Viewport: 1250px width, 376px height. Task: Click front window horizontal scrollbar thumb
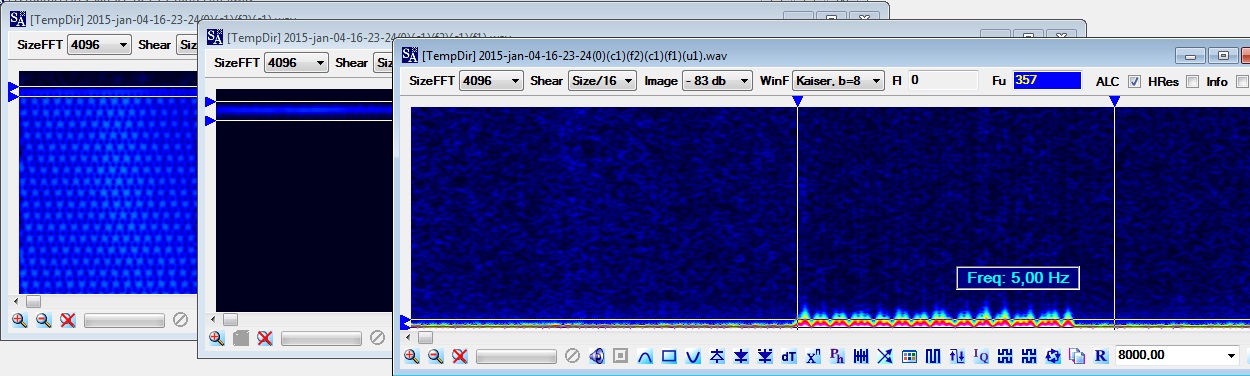tap(425, 337)
